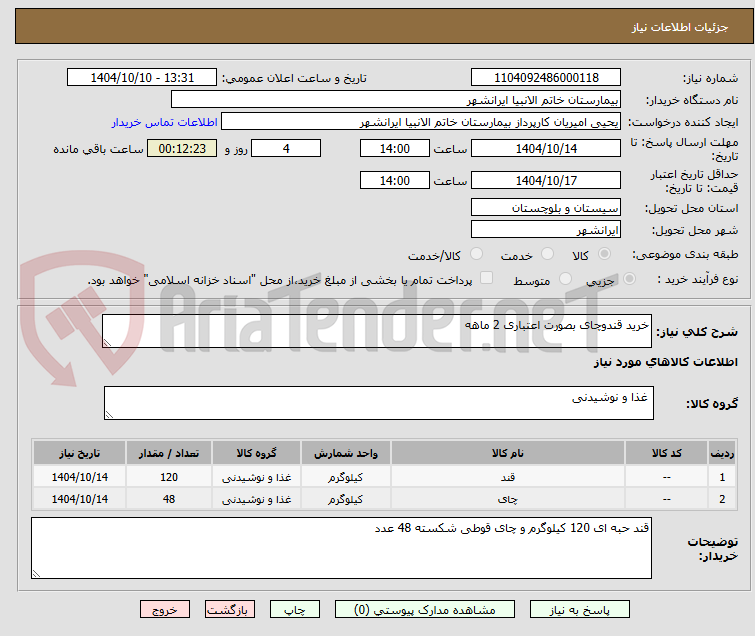Click the price validity time 14:00 field
This screenshot has height=636, width=755.
395,181
